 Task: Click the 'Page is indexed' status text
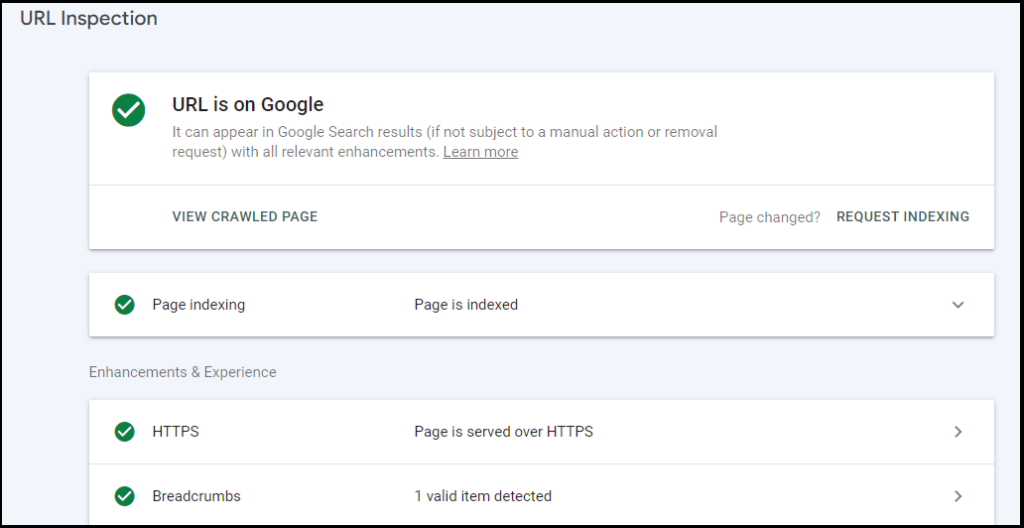[466, 305]
